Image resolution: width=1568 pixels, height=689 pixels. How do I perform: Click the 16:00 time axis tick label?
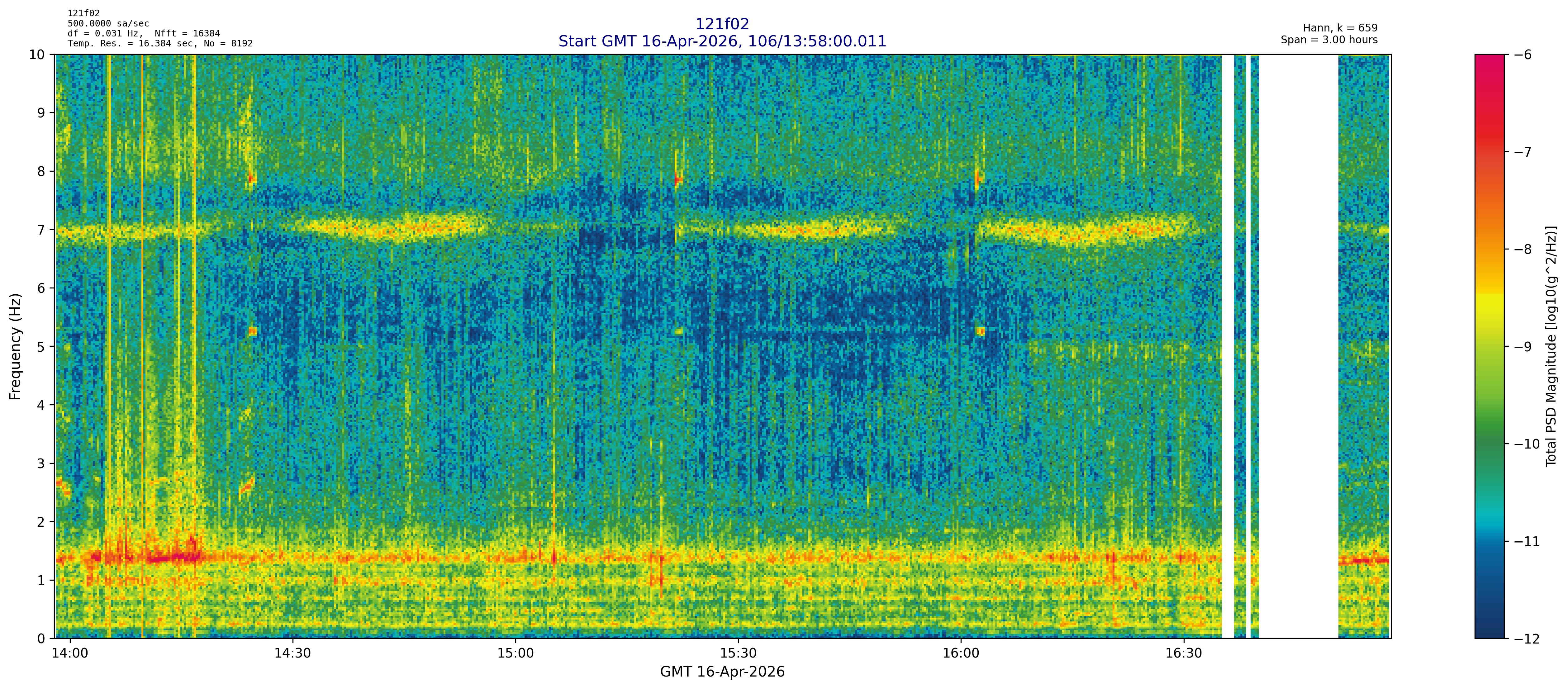961,654
